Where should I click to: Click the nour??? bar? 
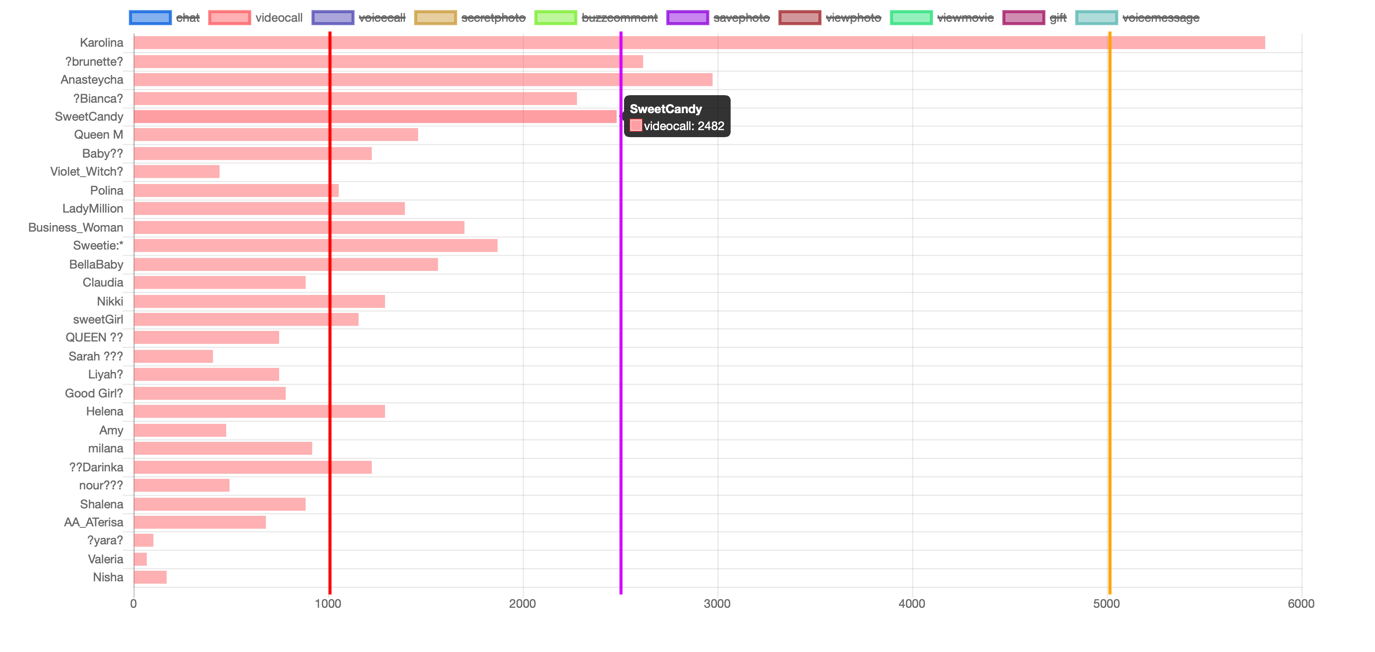point(182,486)
